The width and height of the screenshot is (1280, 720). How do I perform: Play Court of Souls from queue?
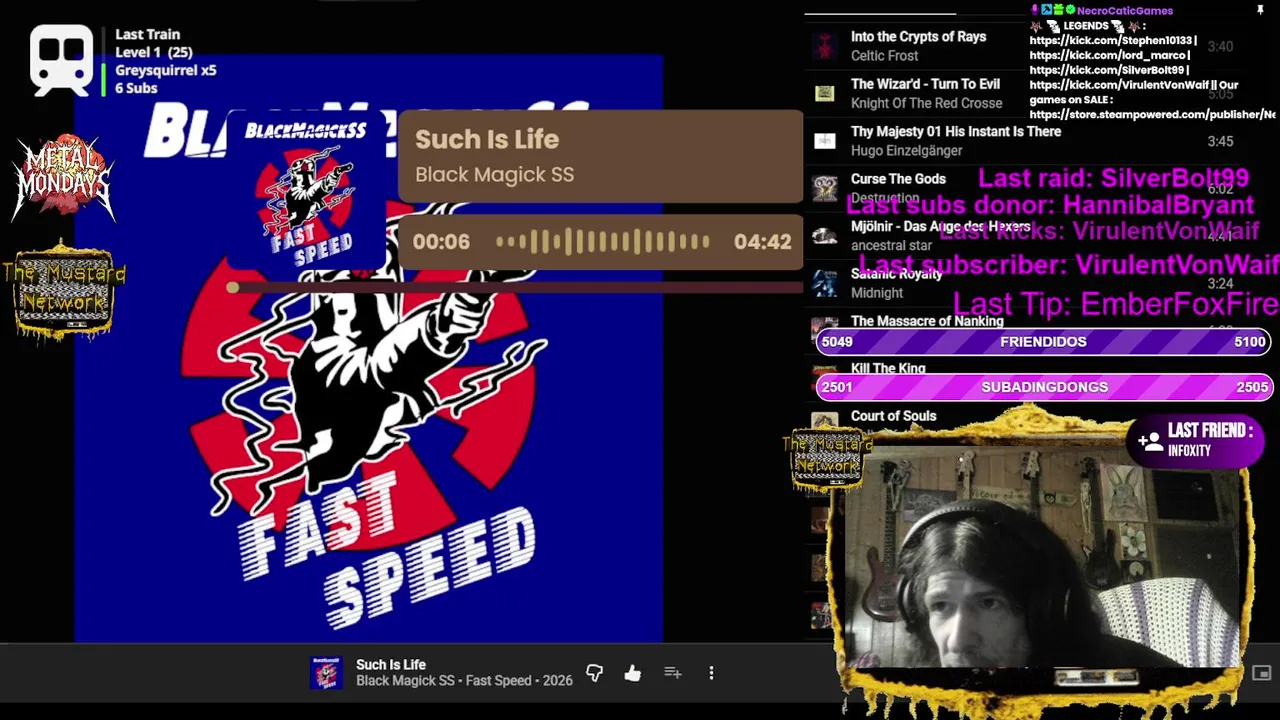893,416
